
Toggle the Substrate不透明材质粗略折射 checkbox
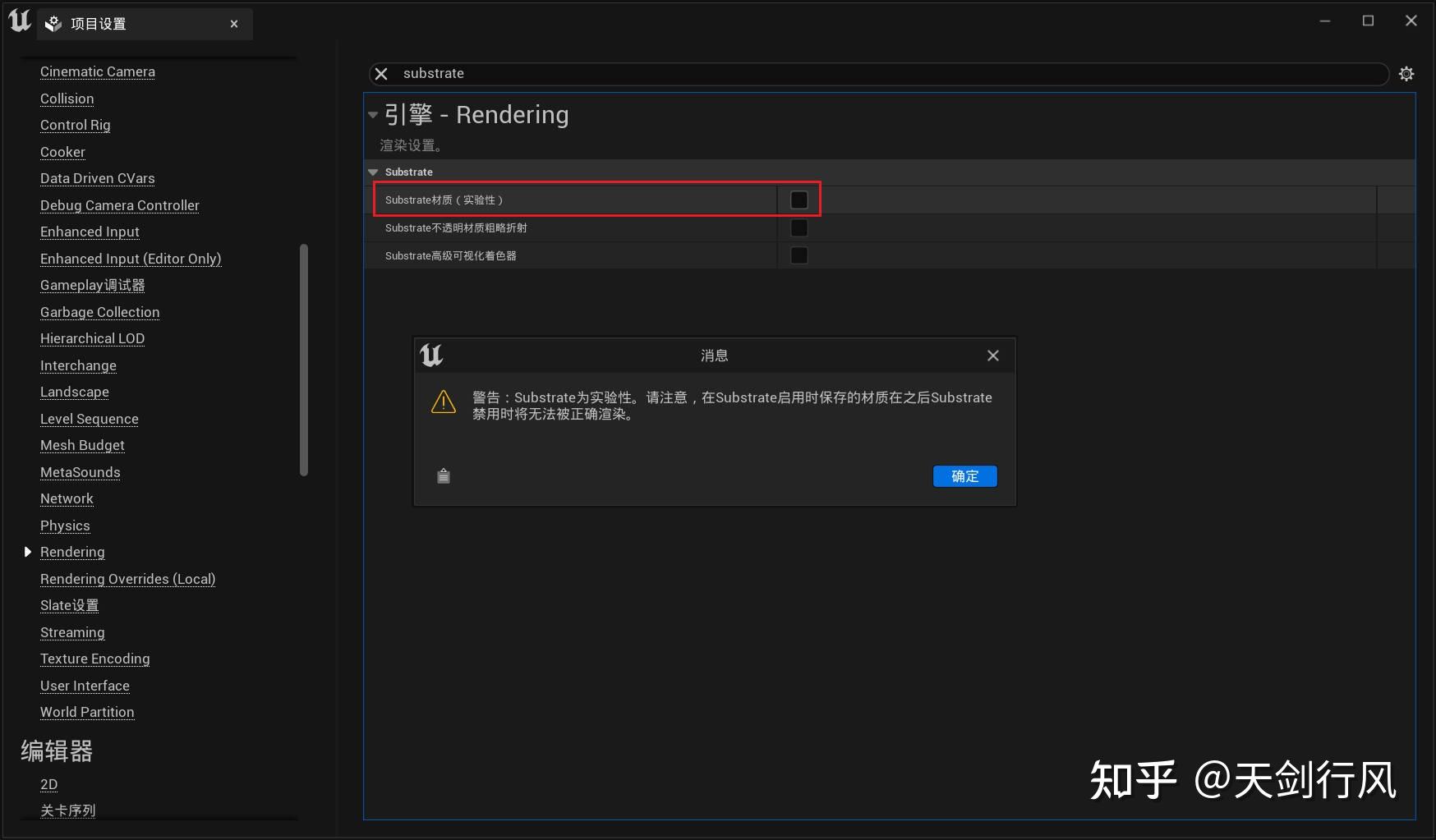[x=798, y=227]
